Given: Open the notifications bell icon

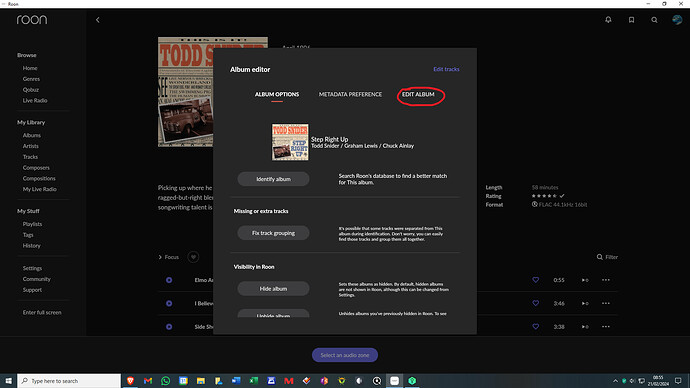Looking at the screenshot, I should [x=608, y=20].
